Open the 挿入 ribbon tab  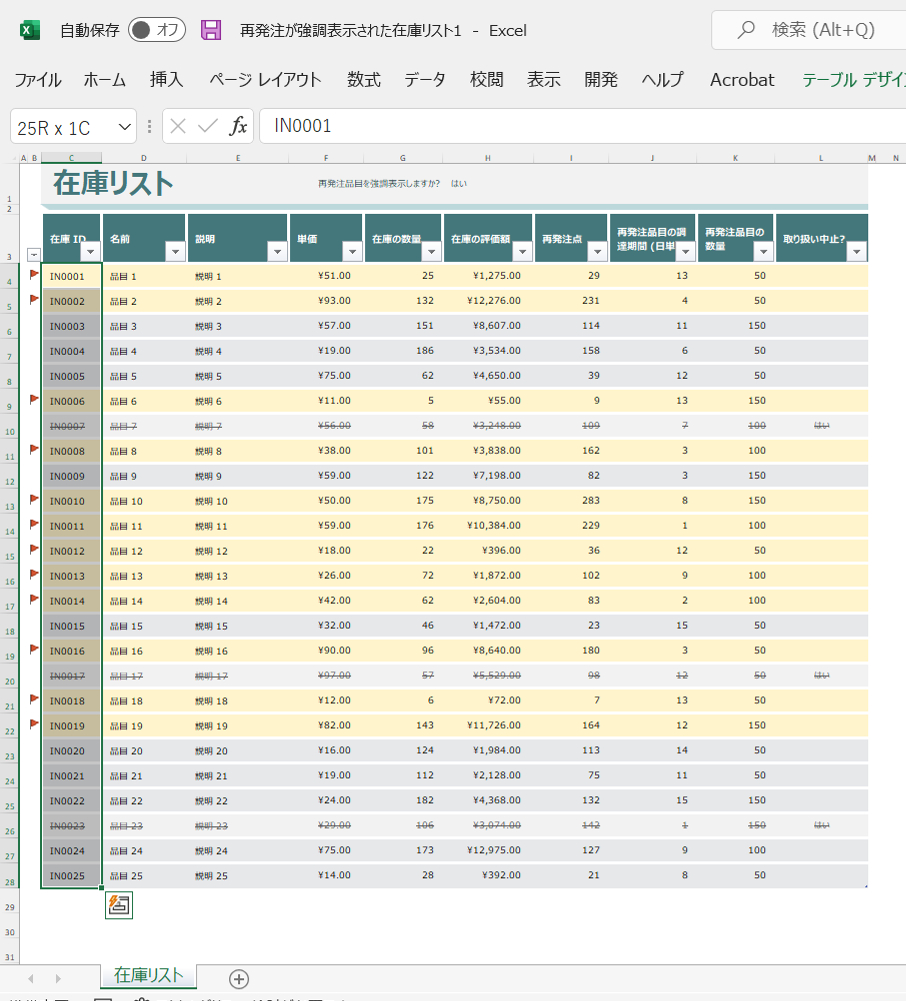point(166,80)
